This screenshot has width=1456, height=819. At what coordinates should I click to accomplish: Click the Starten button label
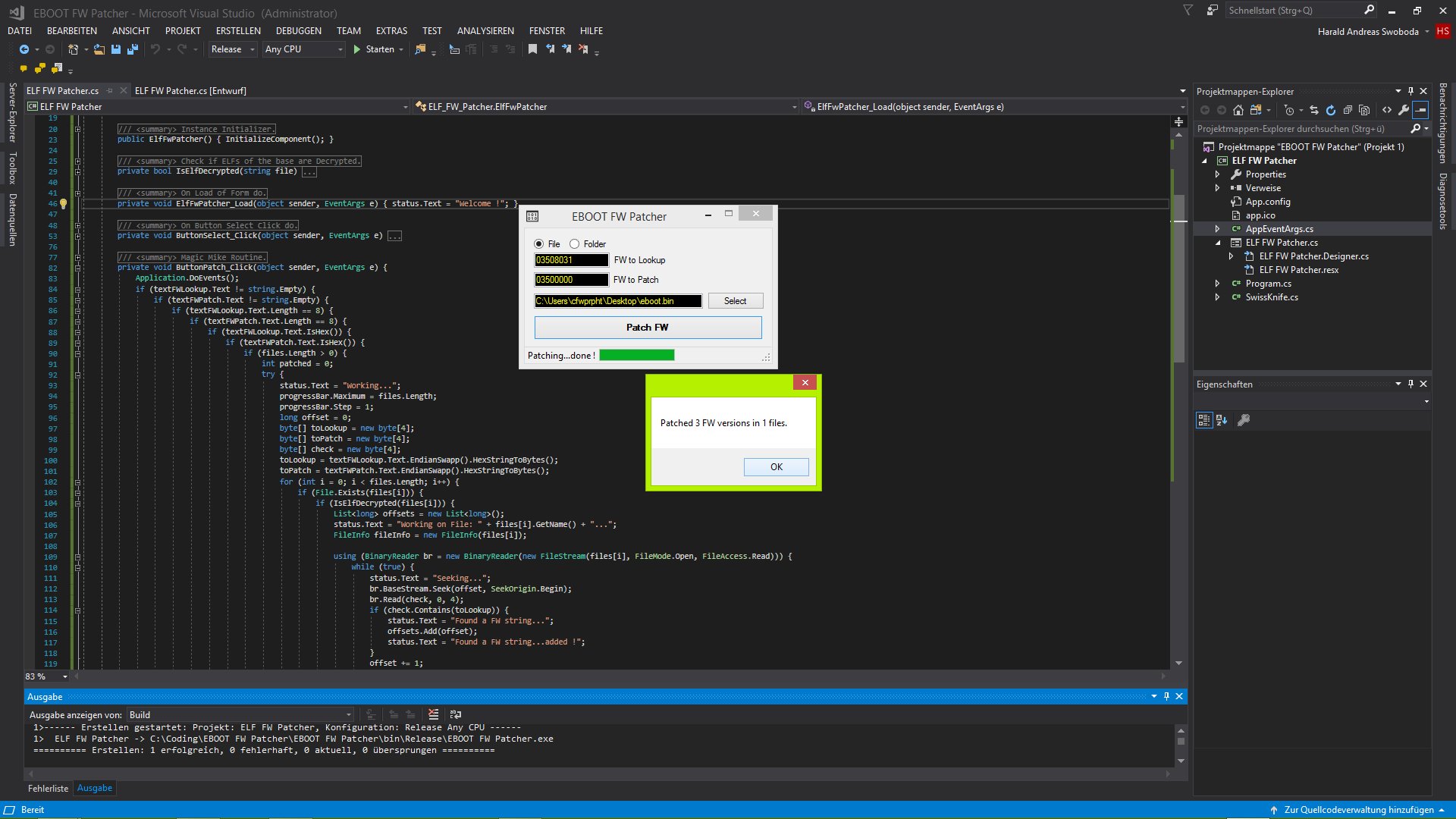coord(380,49)
